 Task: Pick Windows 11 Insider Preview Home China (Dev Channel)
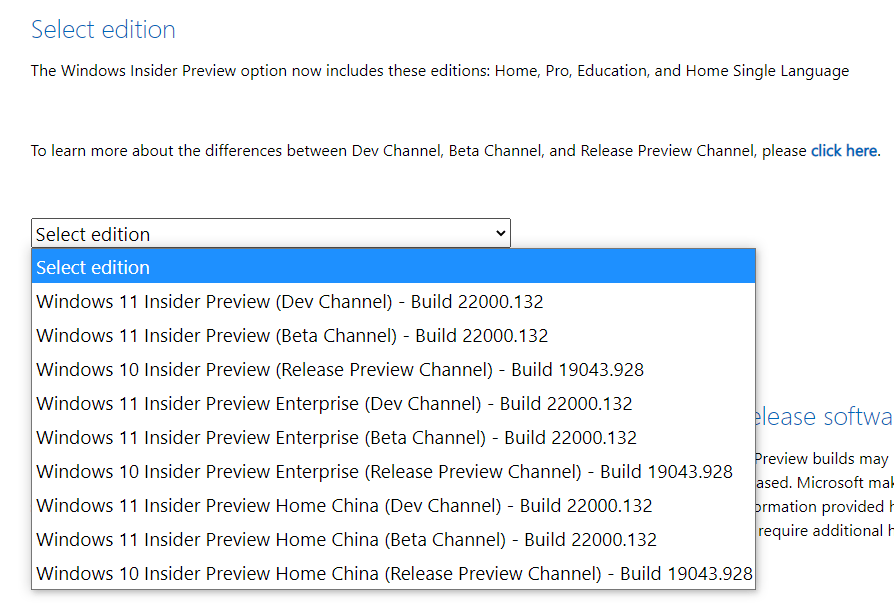[393, 505]
